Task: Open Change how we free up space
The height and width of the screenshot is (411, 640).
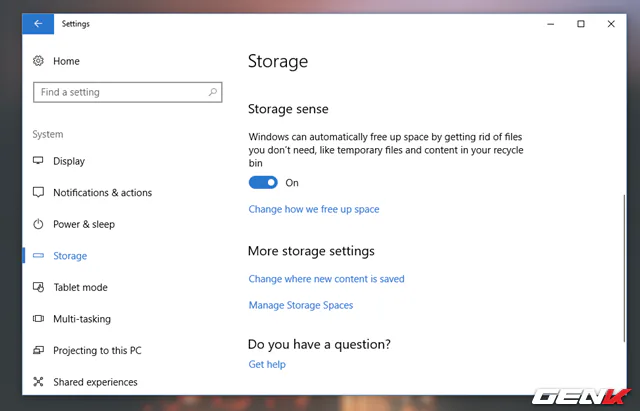Action: (x=314, y=209)
